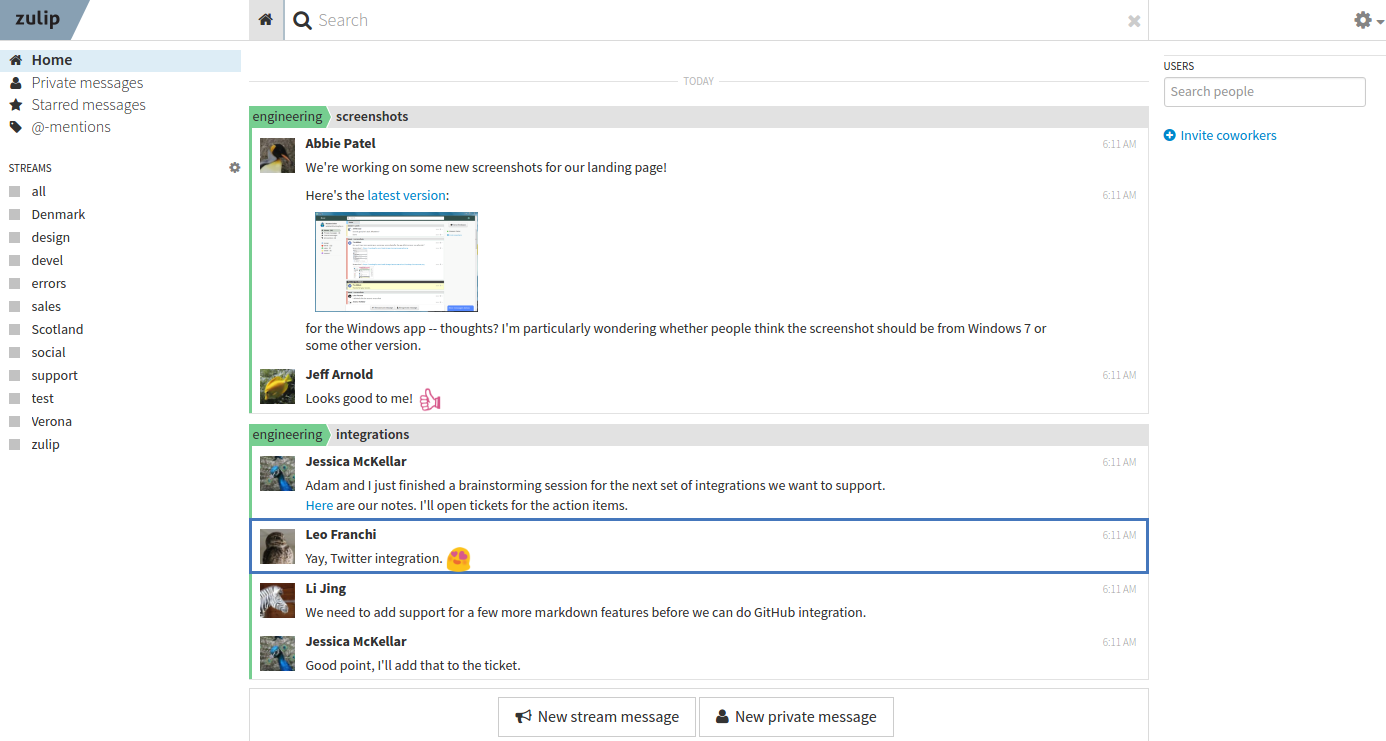Screen dimensions: 1386x741
Task: Open Starred messages view
Action: (88, 105)
